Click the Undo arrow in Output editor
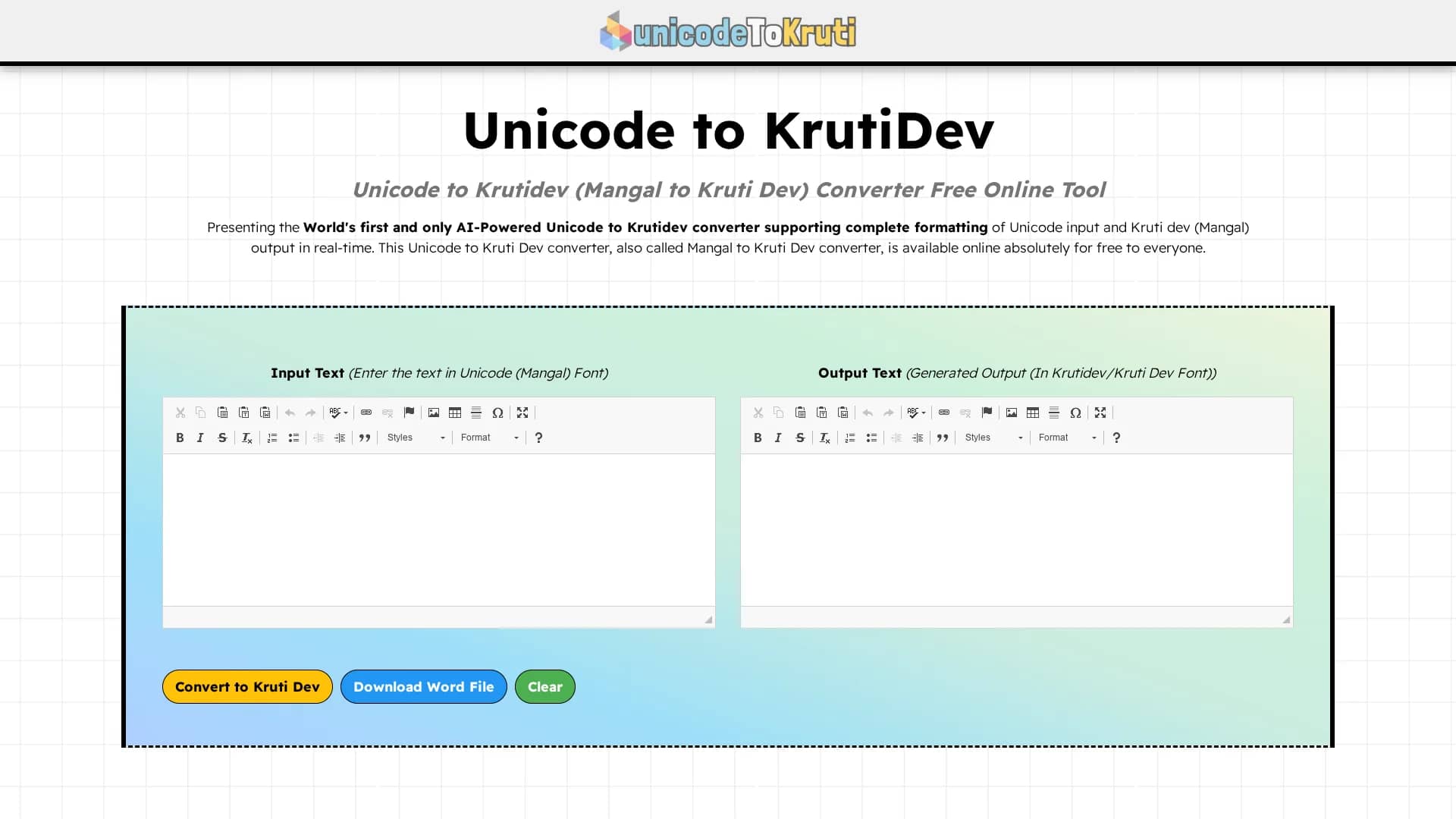The width and height of the screenshot is (1456, 819). click(x=868, y=413)
